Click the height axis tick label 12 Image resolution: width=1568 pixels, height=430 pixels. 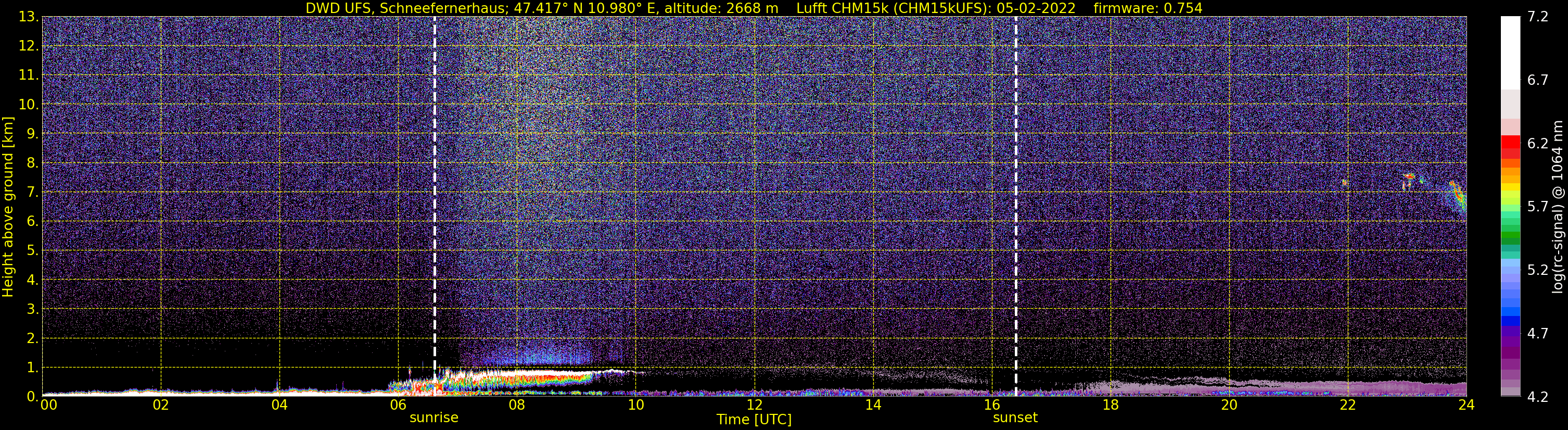(x=28, y=46)
